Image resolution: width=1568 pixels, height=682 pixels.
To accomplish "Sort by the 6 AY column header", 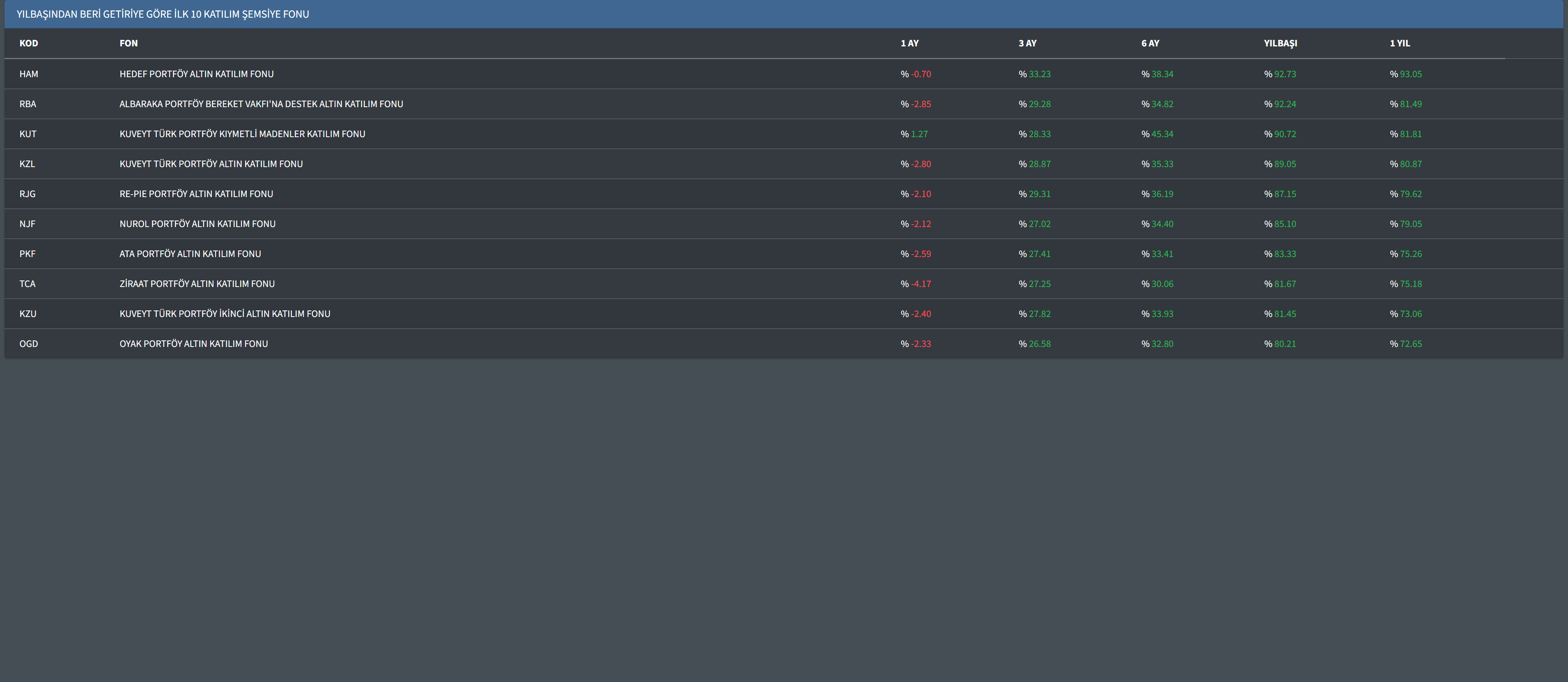I will [x=1150, y=43].
